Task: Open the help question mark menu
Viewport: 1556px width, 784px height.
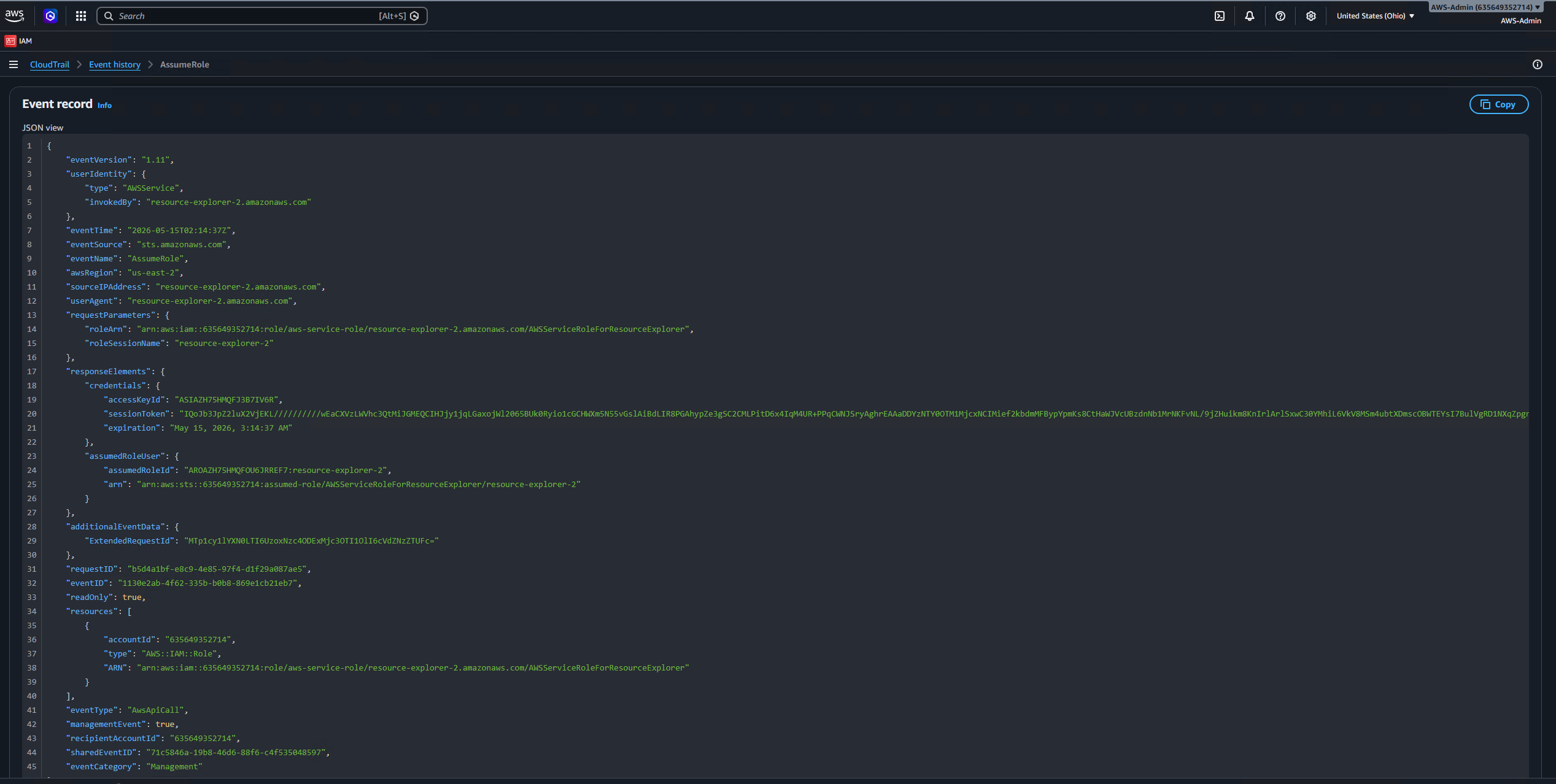Action: 1280,16
